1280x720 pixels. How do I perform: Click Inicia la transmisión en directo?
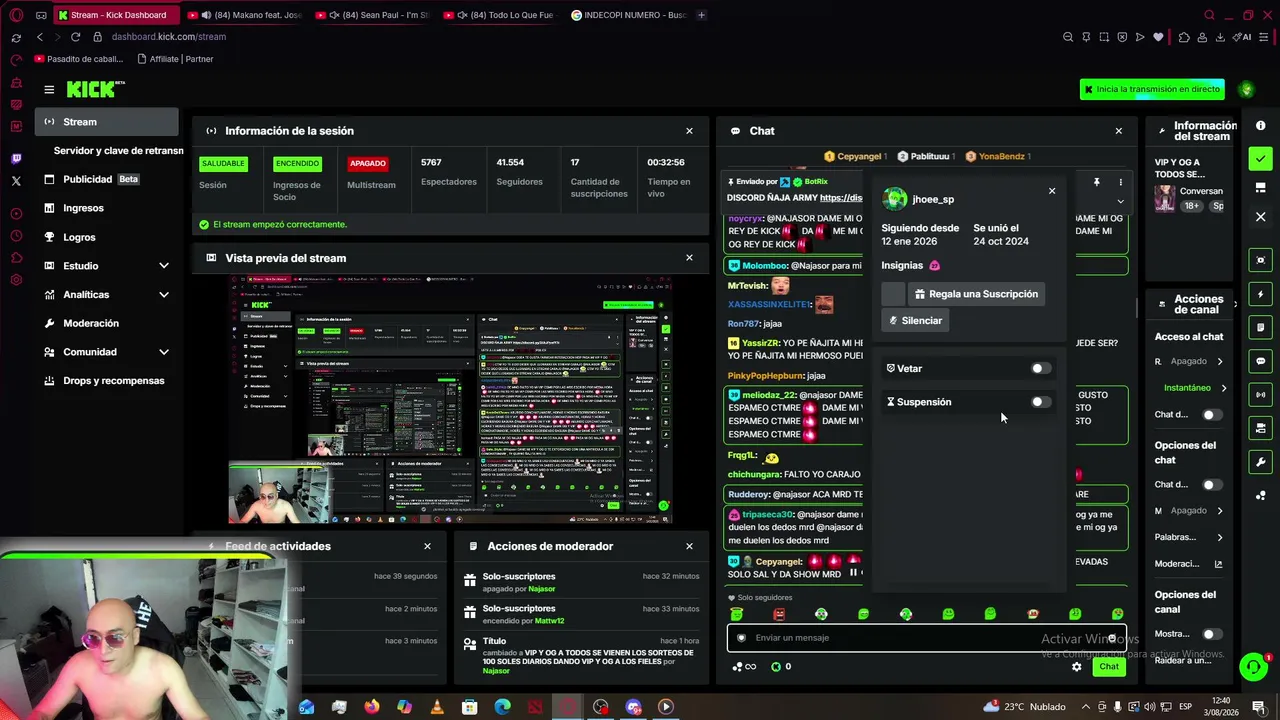click(x=1152, y=89)
